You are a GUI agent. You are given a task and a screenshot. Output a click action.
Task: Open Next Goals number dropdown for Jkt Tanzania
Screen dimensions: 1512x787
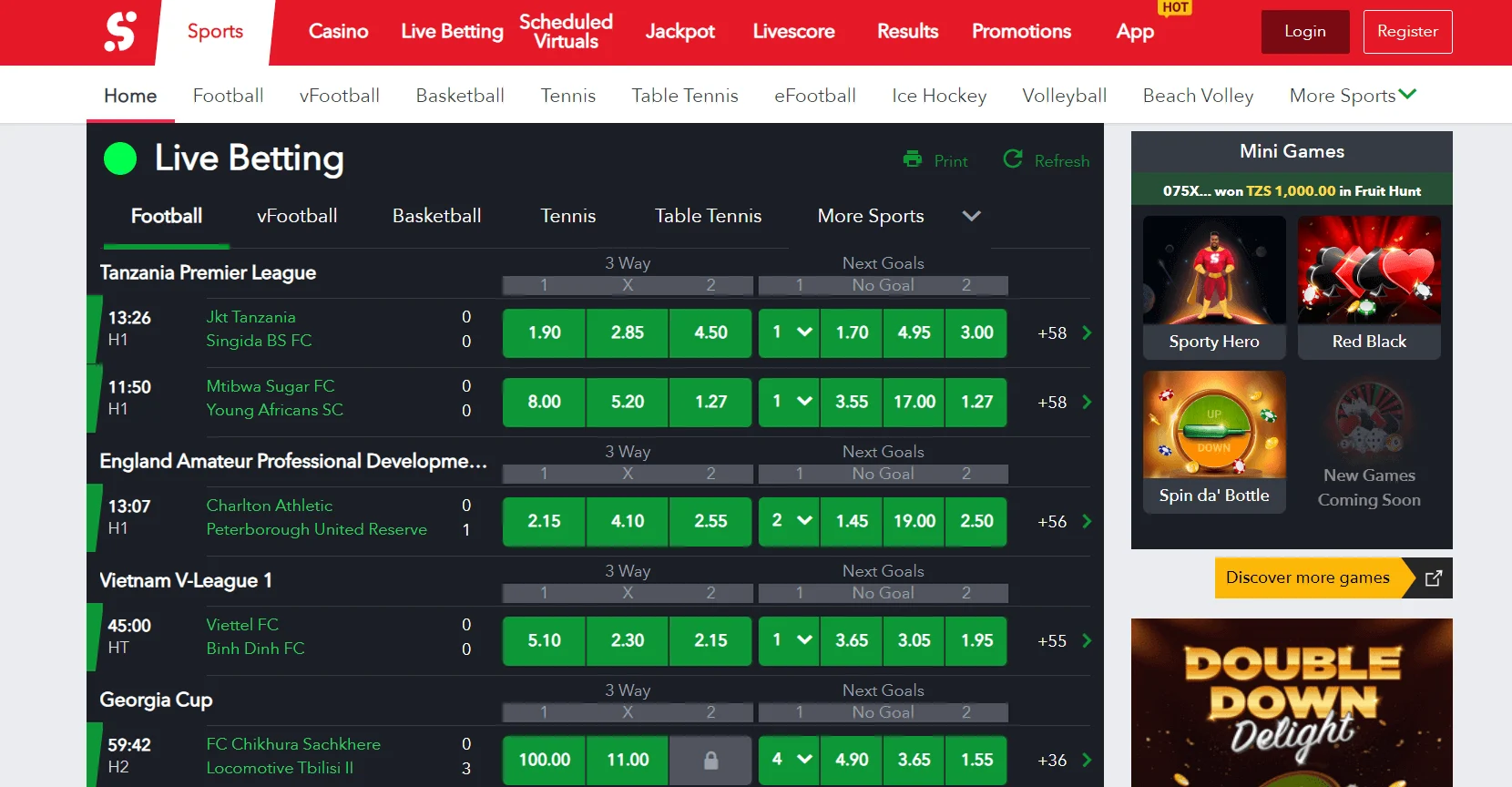pyautogui.click(x=790, y=332)
